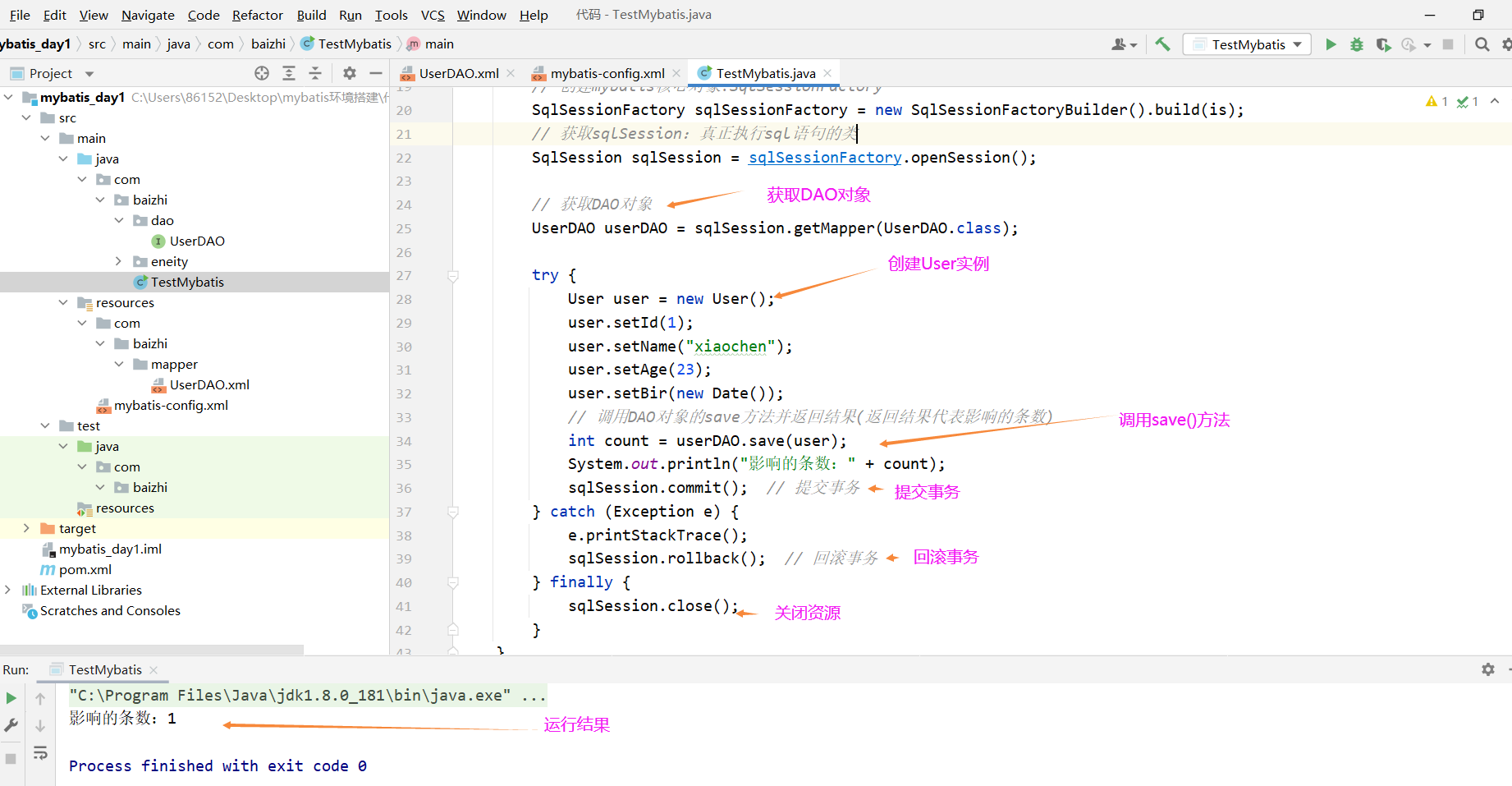This screenshot has width=1512, height=786.
Task: Switch to mybatis-config.xml editor tab
Action: tap(607, 73)
